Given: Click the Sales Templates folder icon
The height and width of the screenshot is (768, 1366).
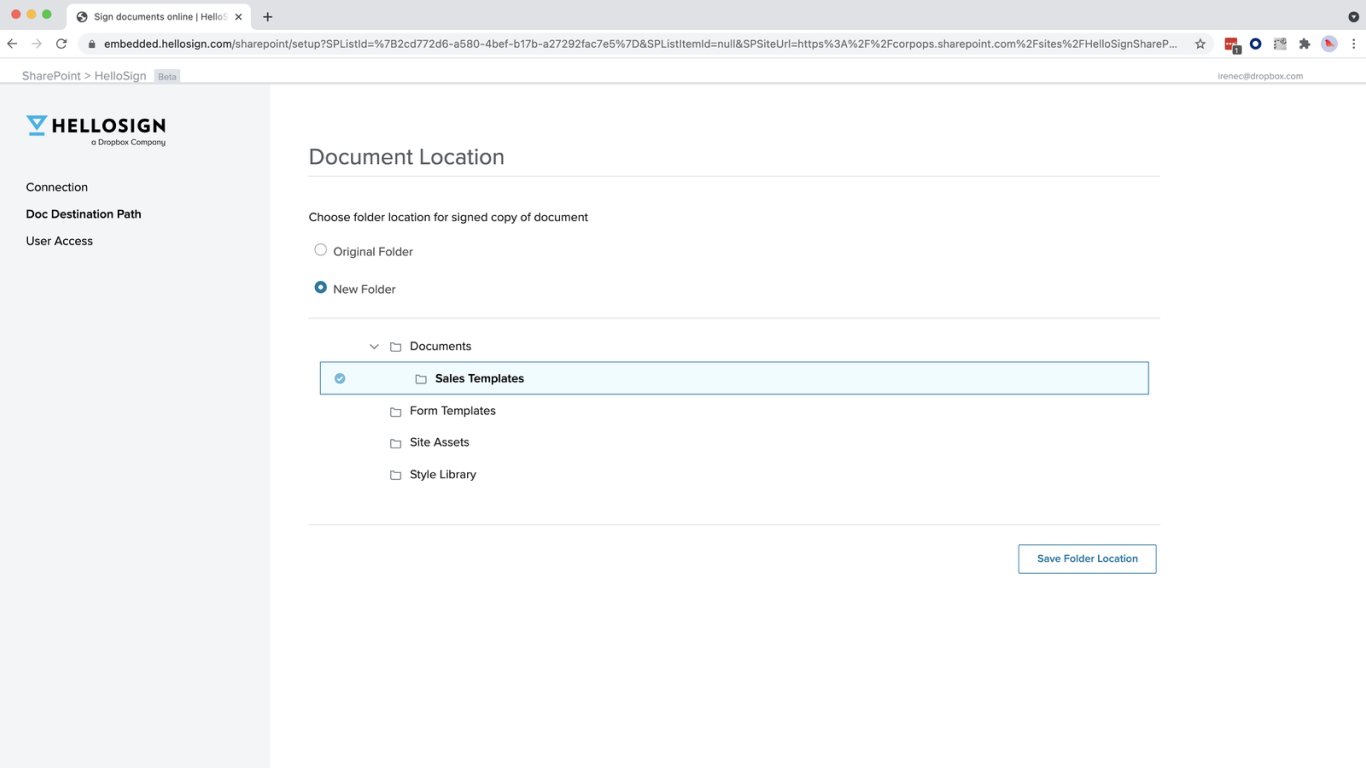Looking at the screenshot, I should (421, 379).
